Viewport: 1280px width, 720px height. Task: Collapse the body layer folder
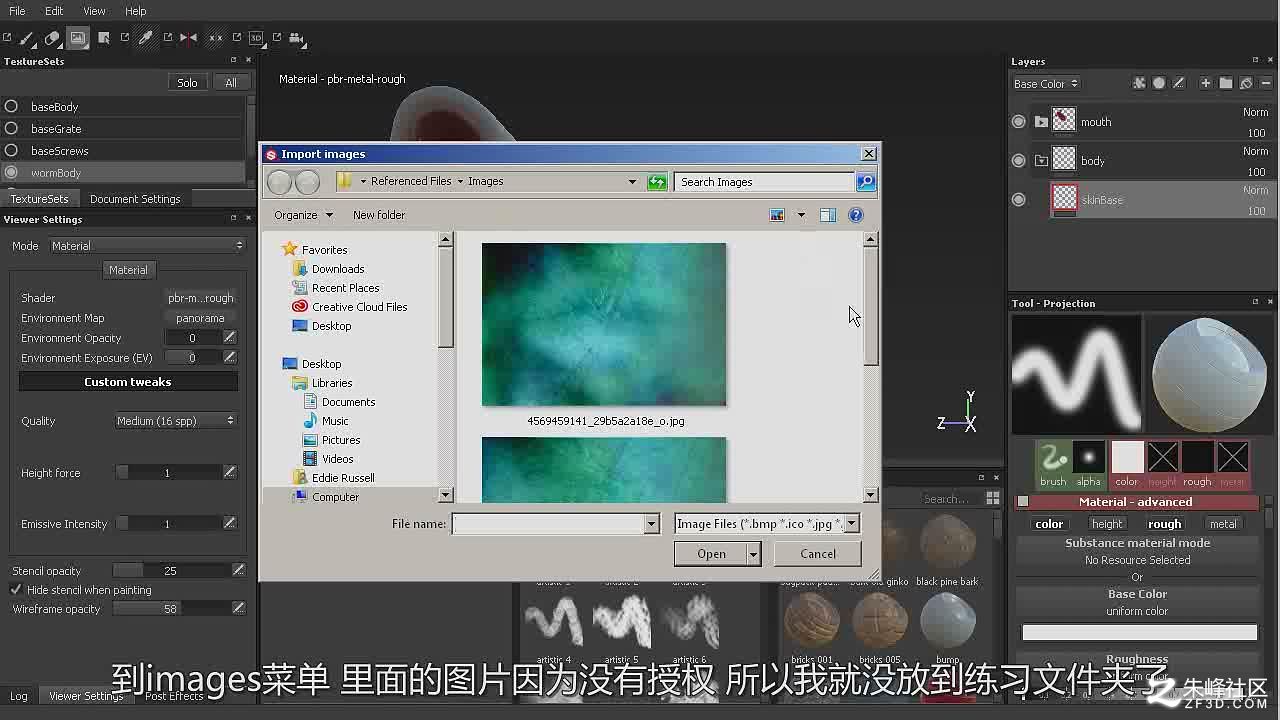pos(1042,160)
